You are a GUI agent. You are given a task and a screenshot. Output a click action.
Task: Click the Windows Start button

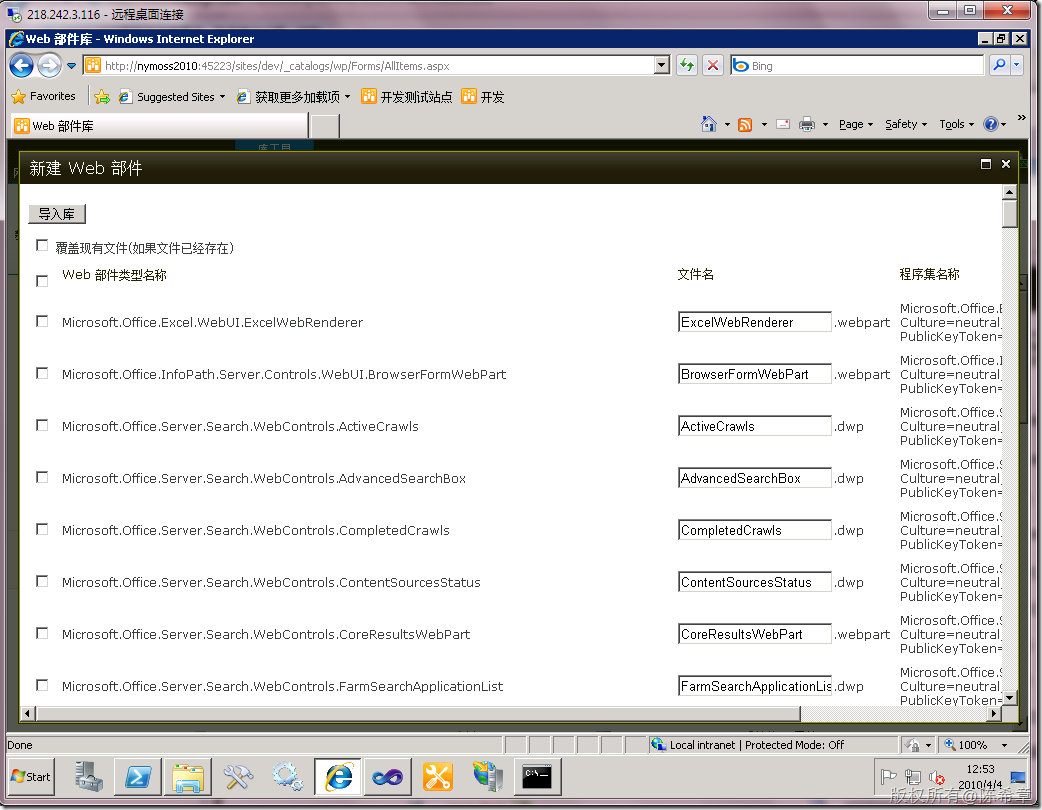tap(31, 776)
